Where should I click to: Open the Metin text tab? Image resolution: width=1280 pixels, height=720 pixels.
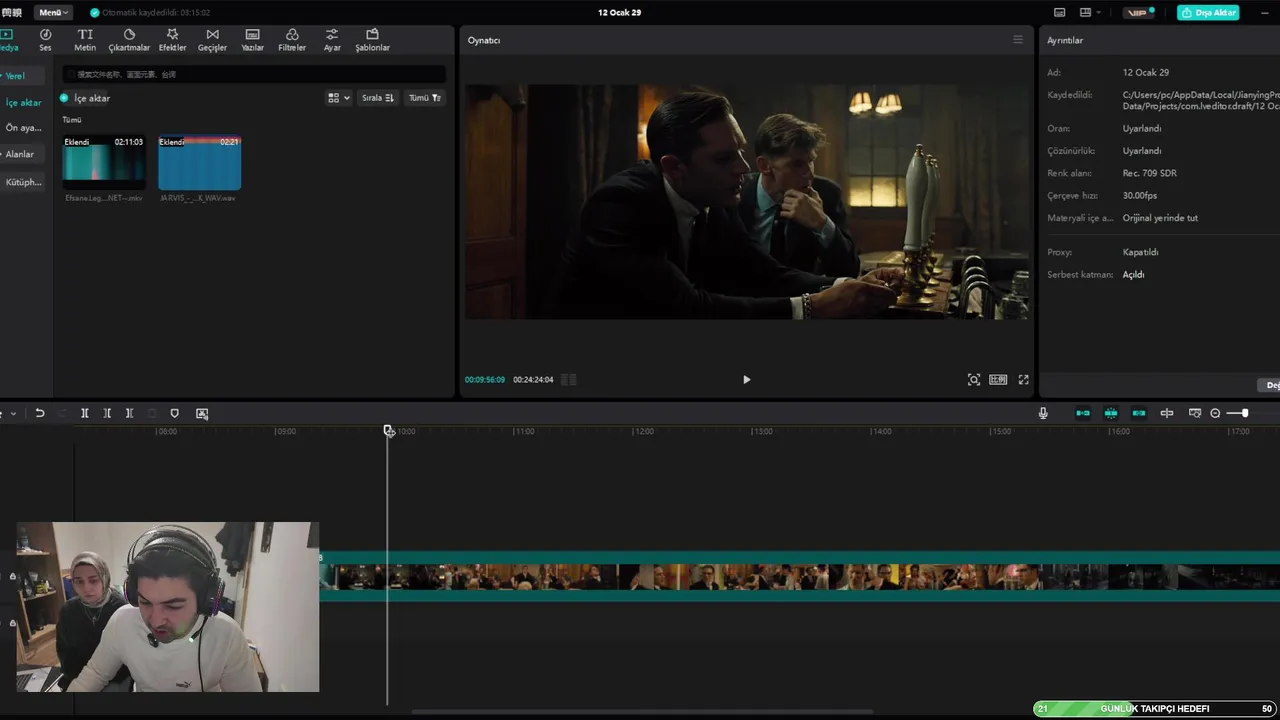tap(85, 40)
